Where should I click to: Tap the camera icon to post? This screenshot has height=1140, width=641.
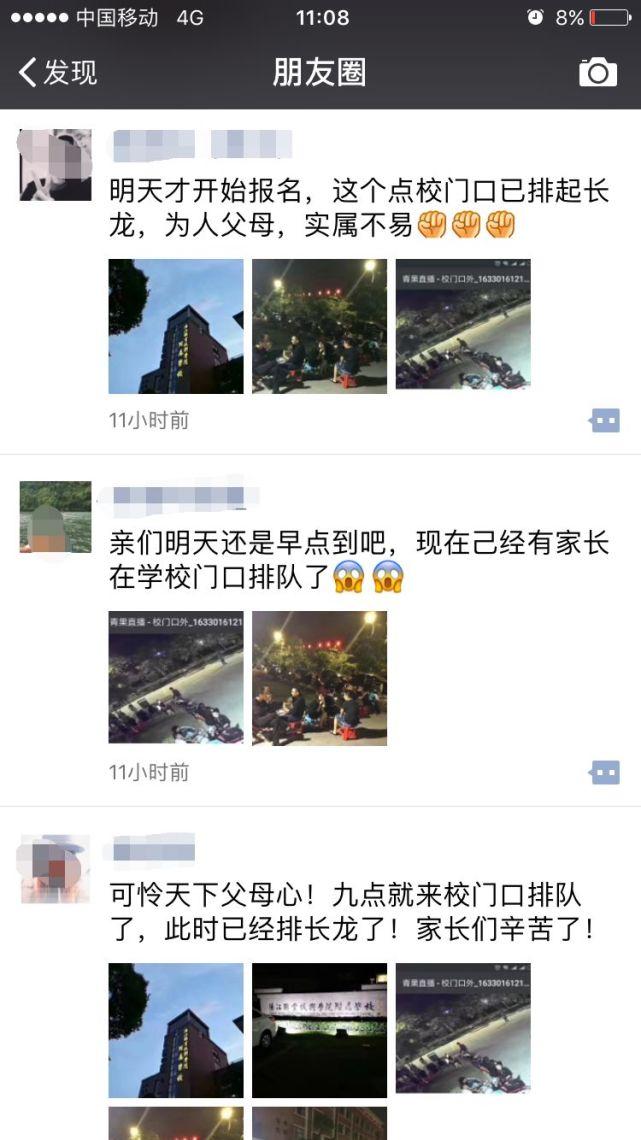(597, 73)
